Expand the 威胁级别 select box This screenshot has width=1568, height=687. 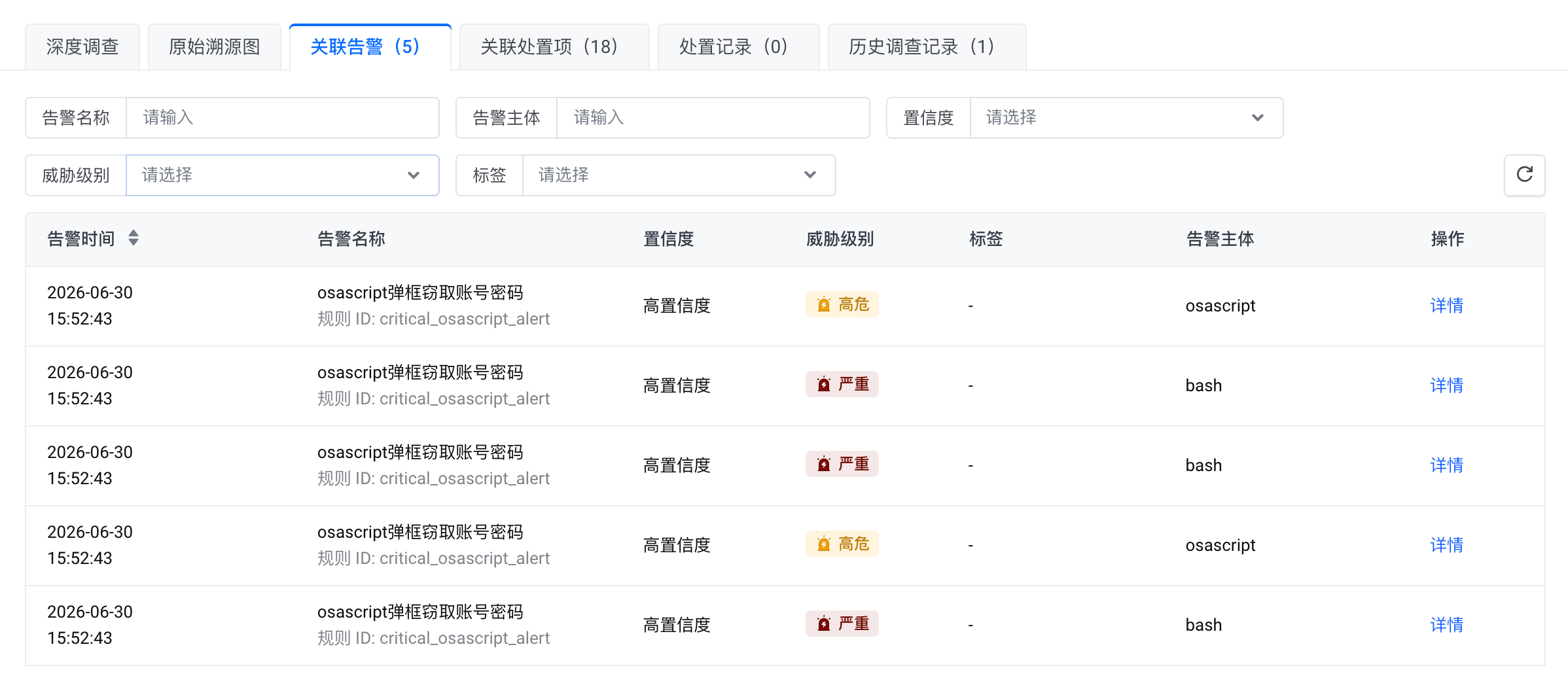point(282,175)
